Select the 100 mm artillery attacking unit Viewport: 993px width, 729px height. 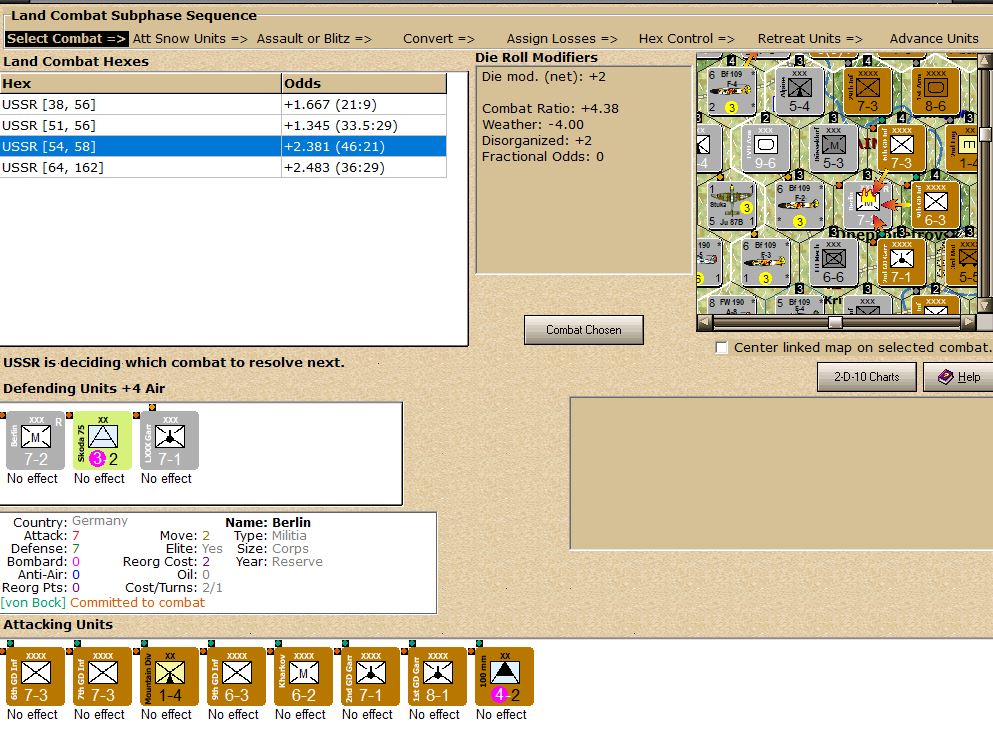coord(505,676)
